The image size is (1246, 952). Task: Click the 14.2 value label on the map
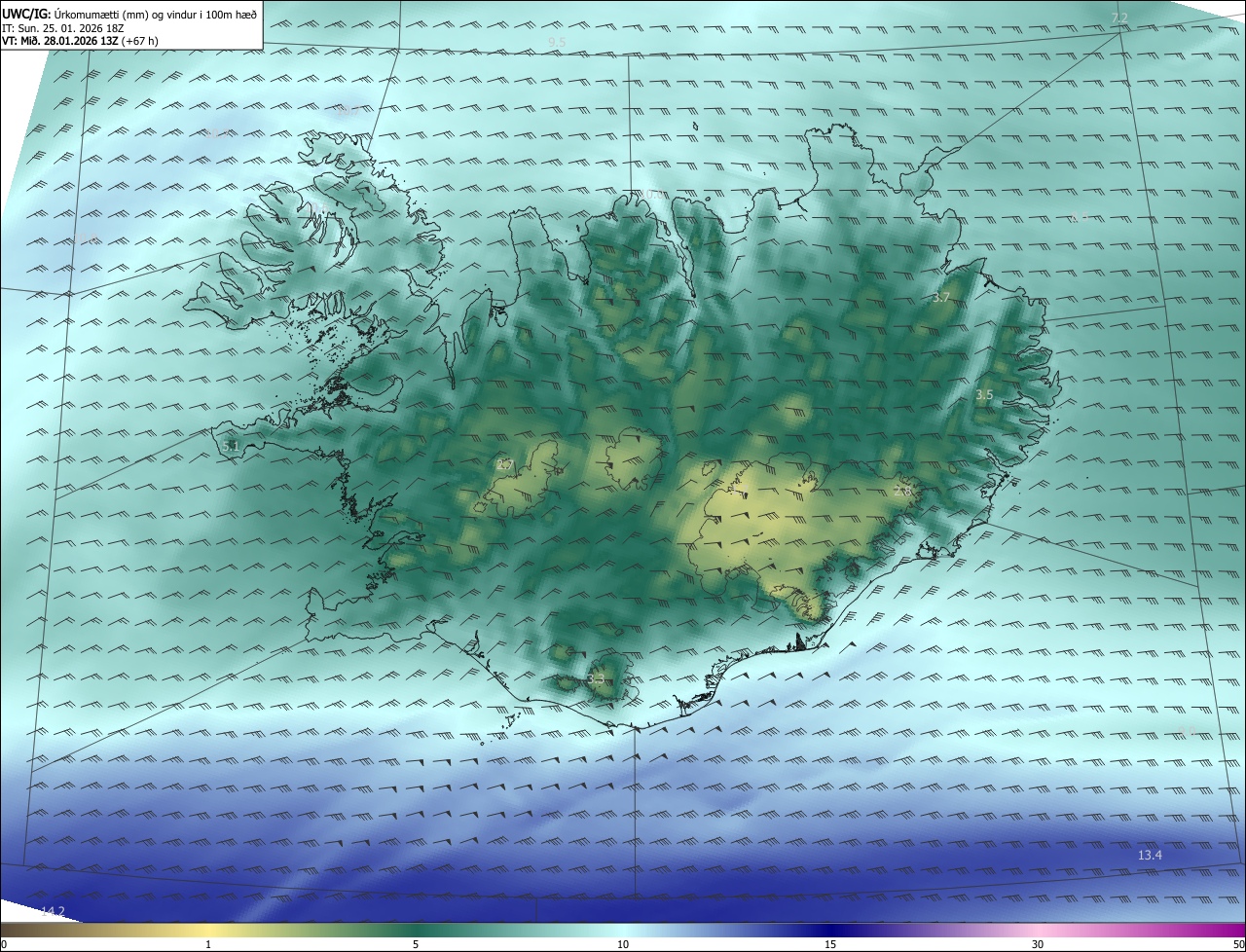[x=53, y=911]
